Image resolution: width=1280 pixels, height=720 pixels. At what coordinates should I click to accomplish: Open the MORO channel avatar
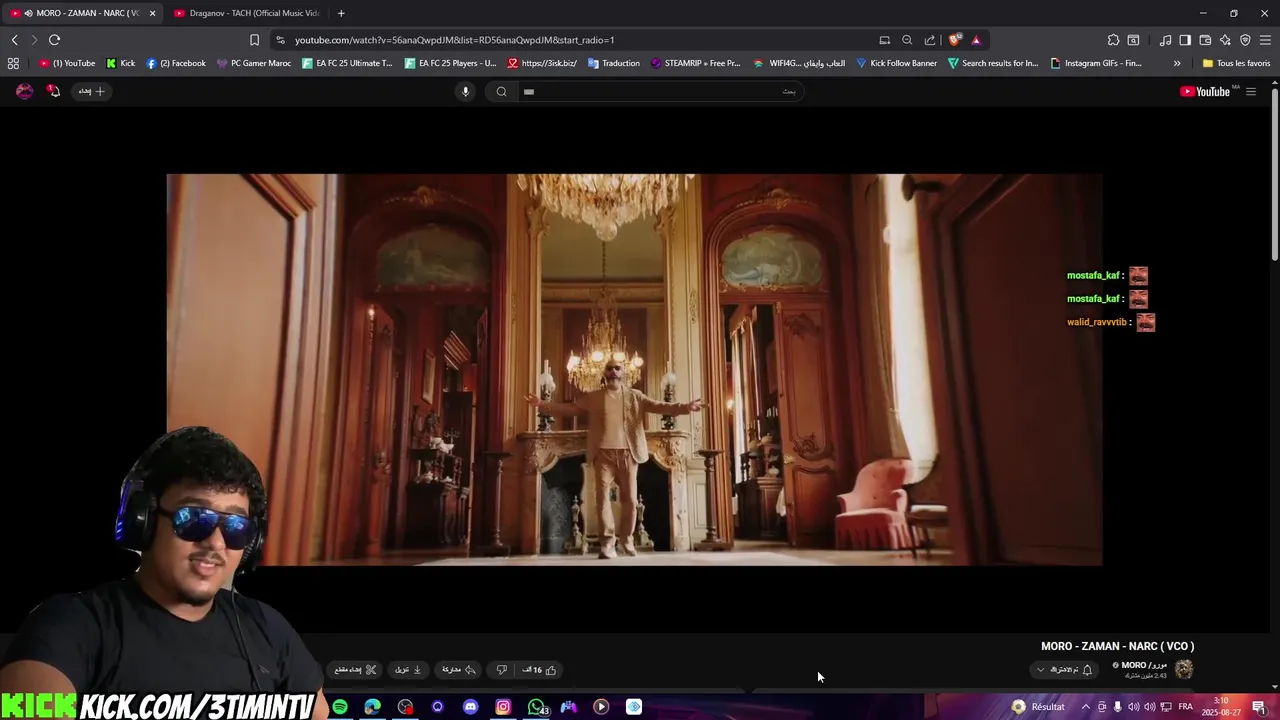(1184, 669)
